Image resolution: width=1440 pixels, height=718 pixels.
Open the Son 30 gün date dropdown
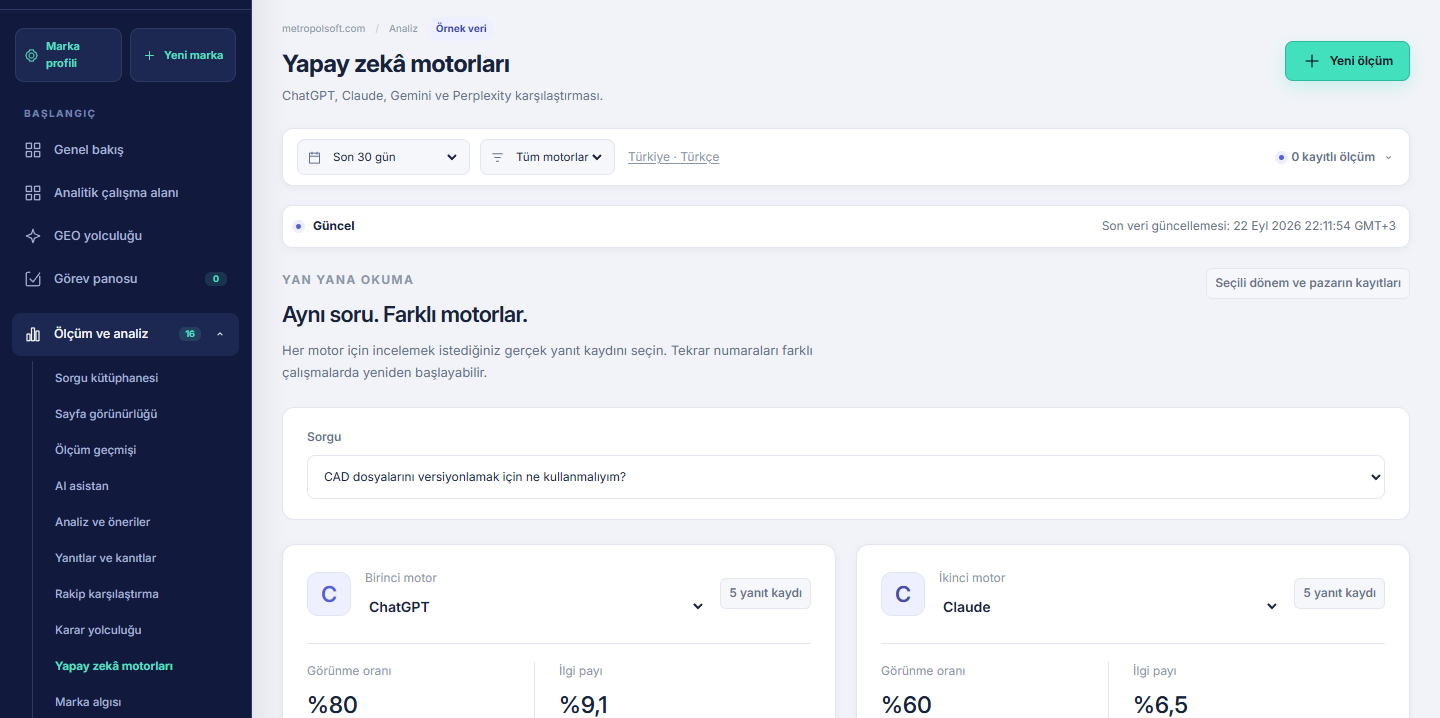(383, 157)
